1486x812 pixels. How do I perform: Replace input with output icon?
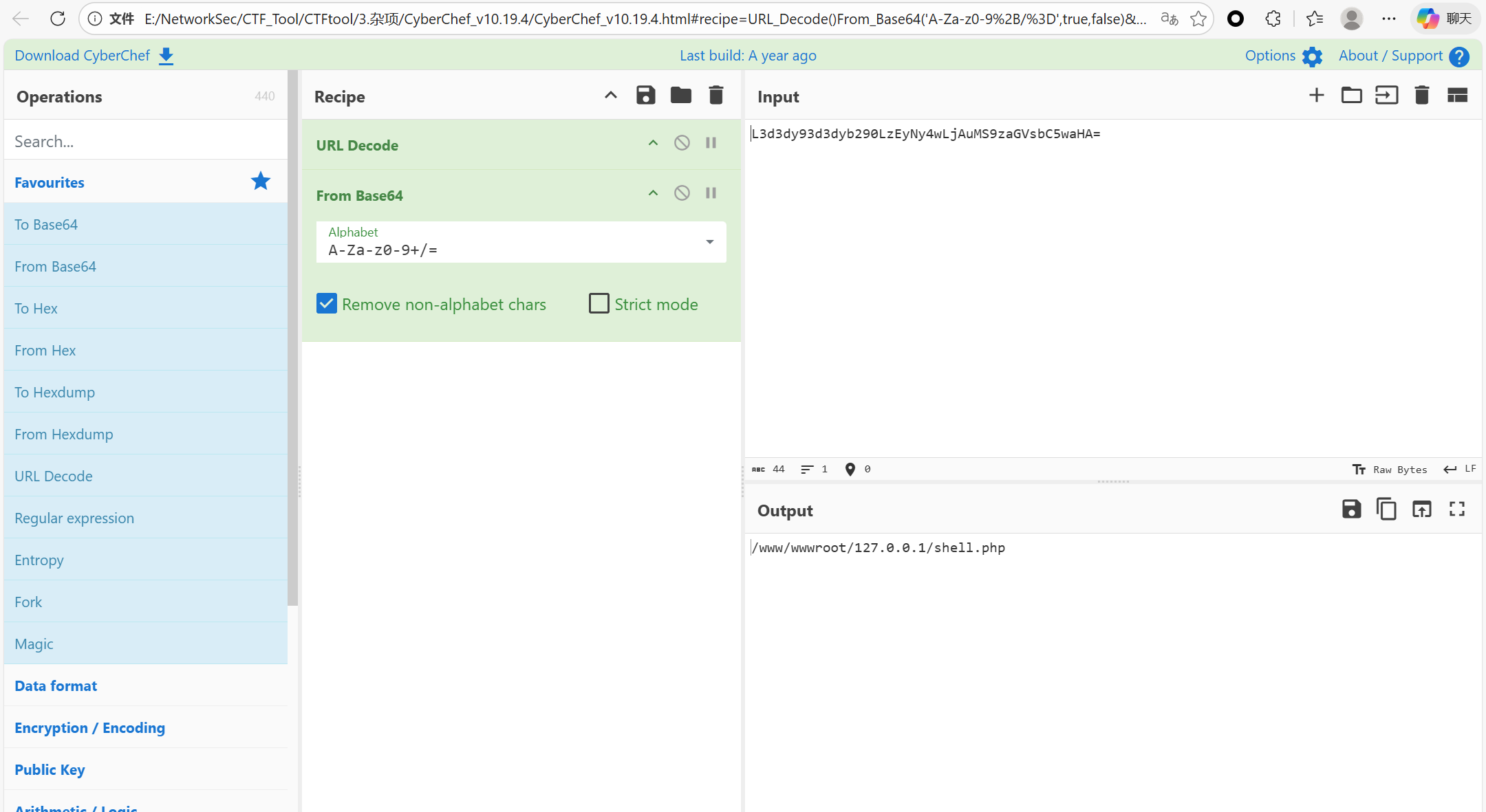click(1421, 509)
